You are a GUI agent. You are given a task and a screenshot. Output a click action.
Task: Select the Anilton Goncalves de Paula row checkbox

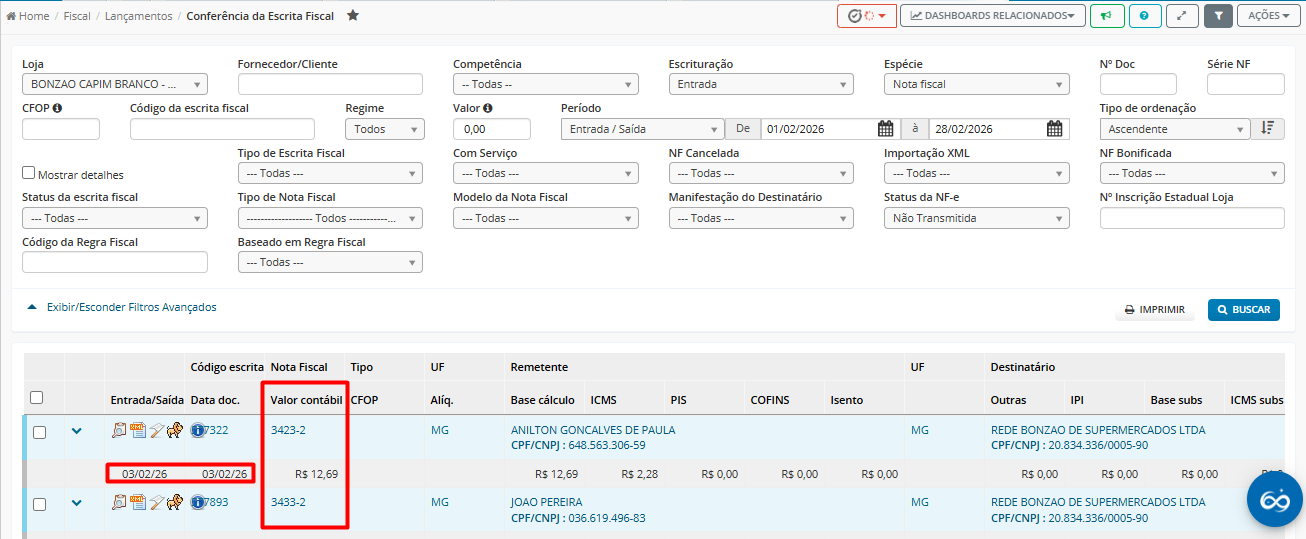point(40,433)
